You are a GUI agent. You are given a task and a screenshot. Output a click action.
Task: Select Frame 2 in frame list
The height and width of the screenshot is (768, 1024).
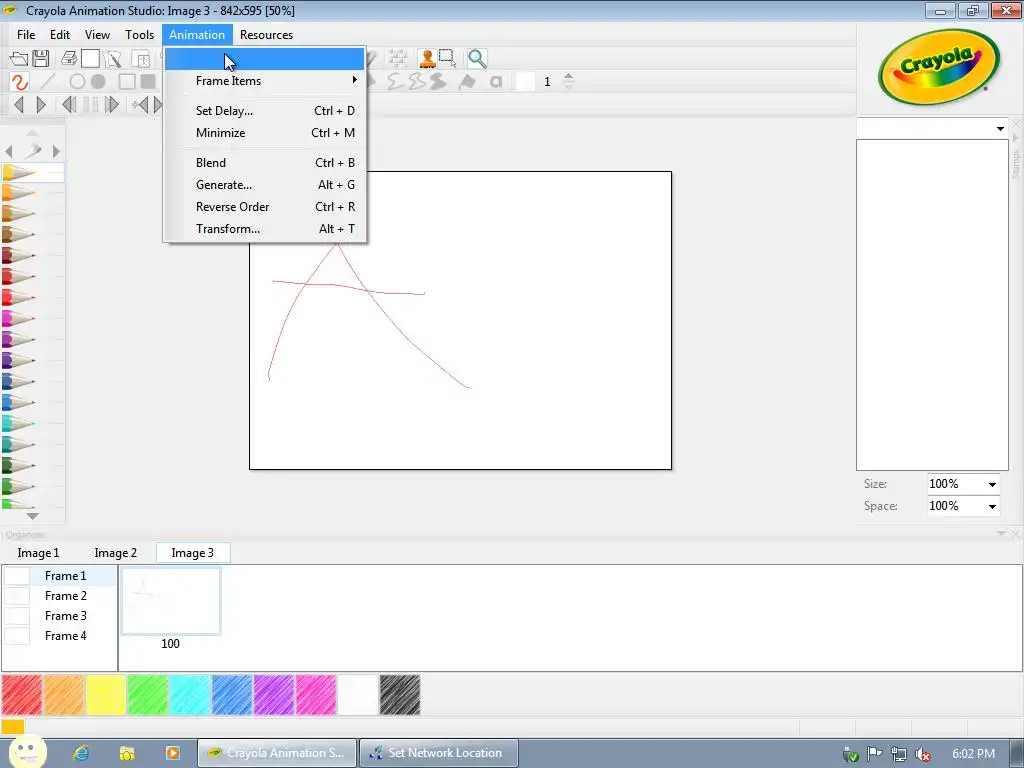coord(59,596)
